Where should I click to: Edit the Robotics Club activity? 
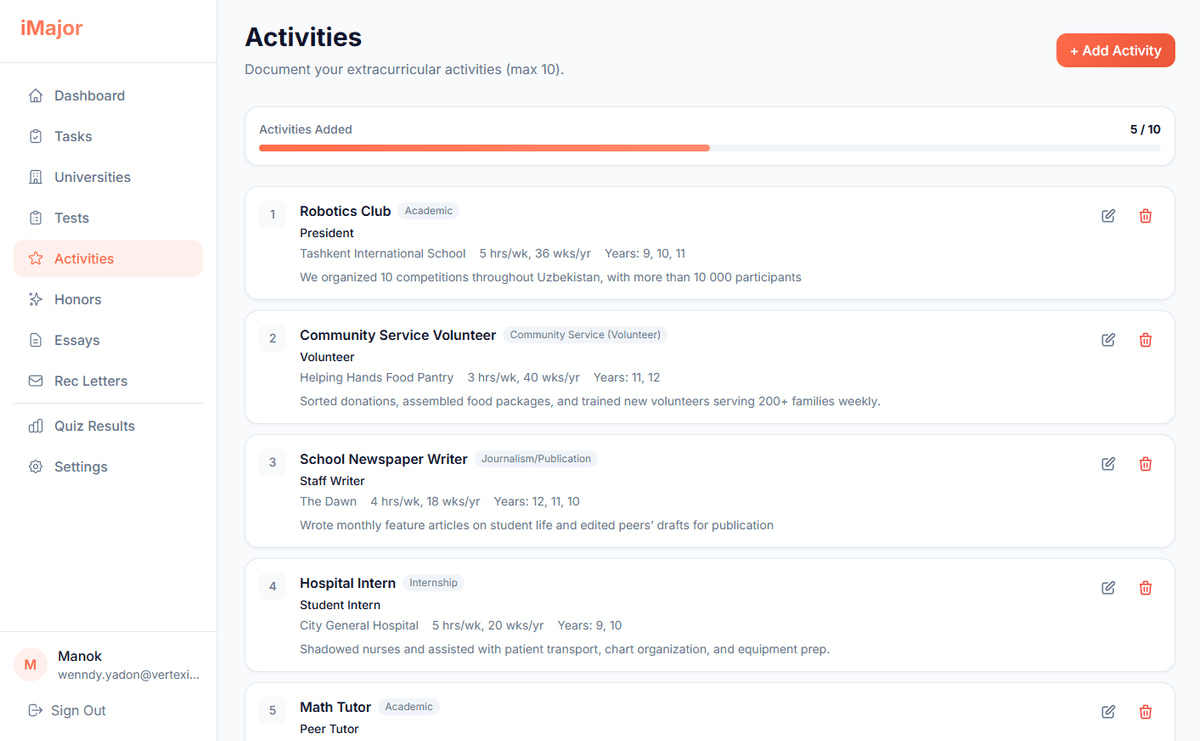(x=1108, y=215)
